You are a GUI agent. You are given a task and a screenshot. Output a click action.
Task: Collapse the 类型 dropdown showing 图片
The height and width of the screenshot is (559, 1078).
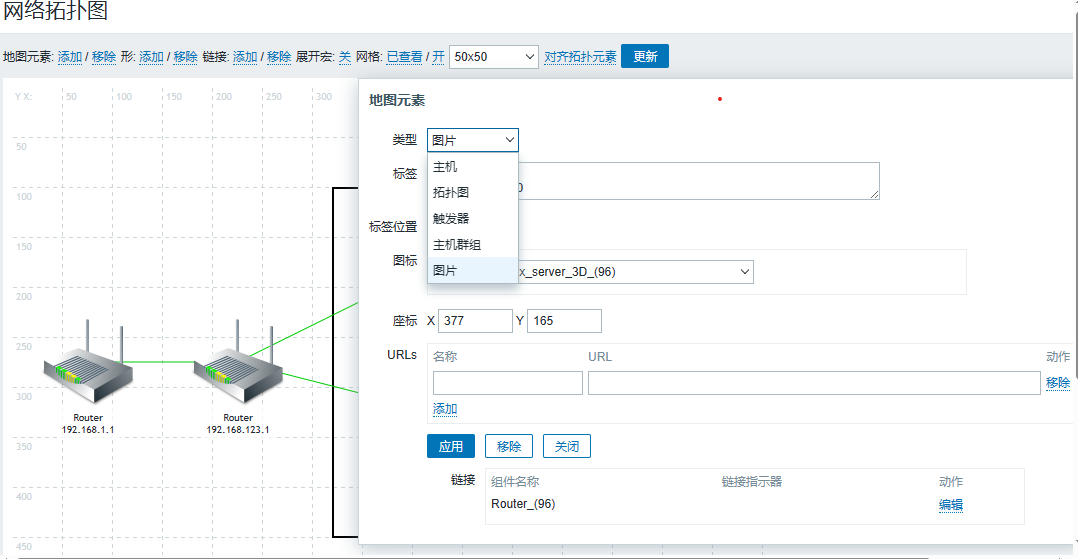[x=472, y=140]
